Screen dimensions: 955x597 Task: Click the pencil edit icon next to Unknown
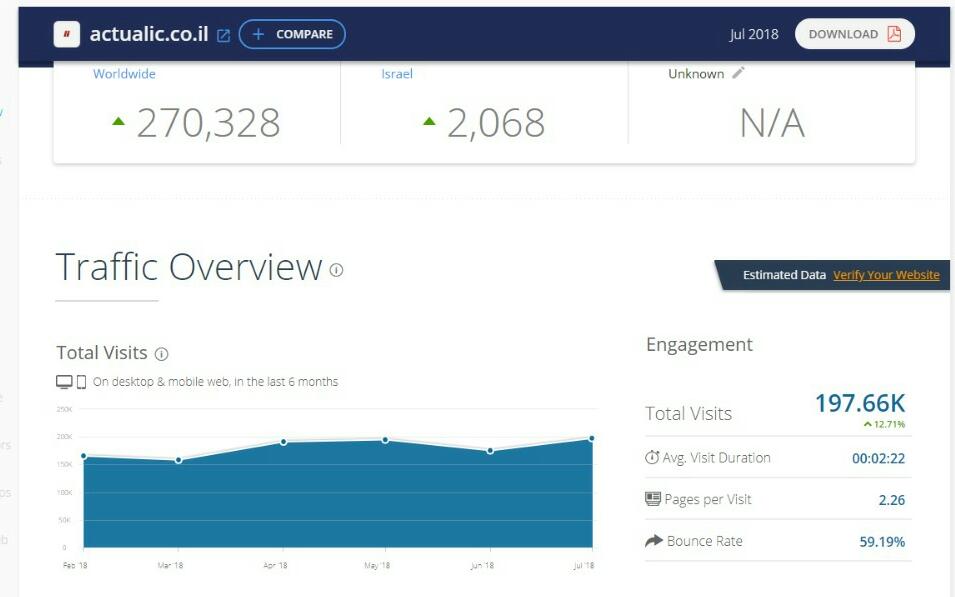[738, 73]
